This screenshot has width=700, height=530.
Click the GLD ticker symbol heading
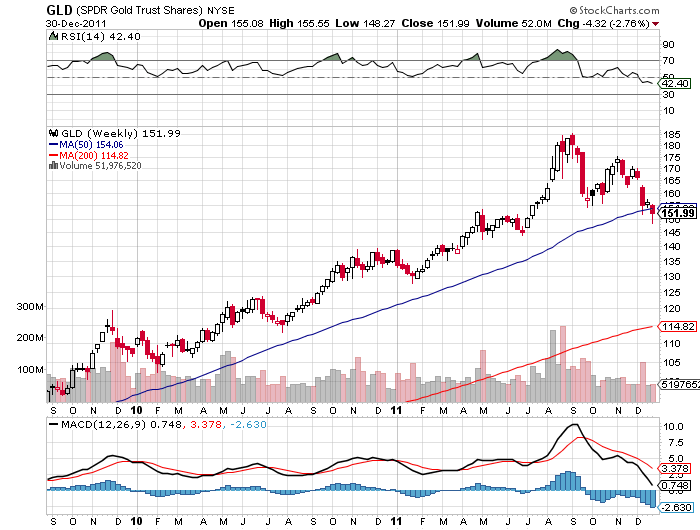[60, 10]
